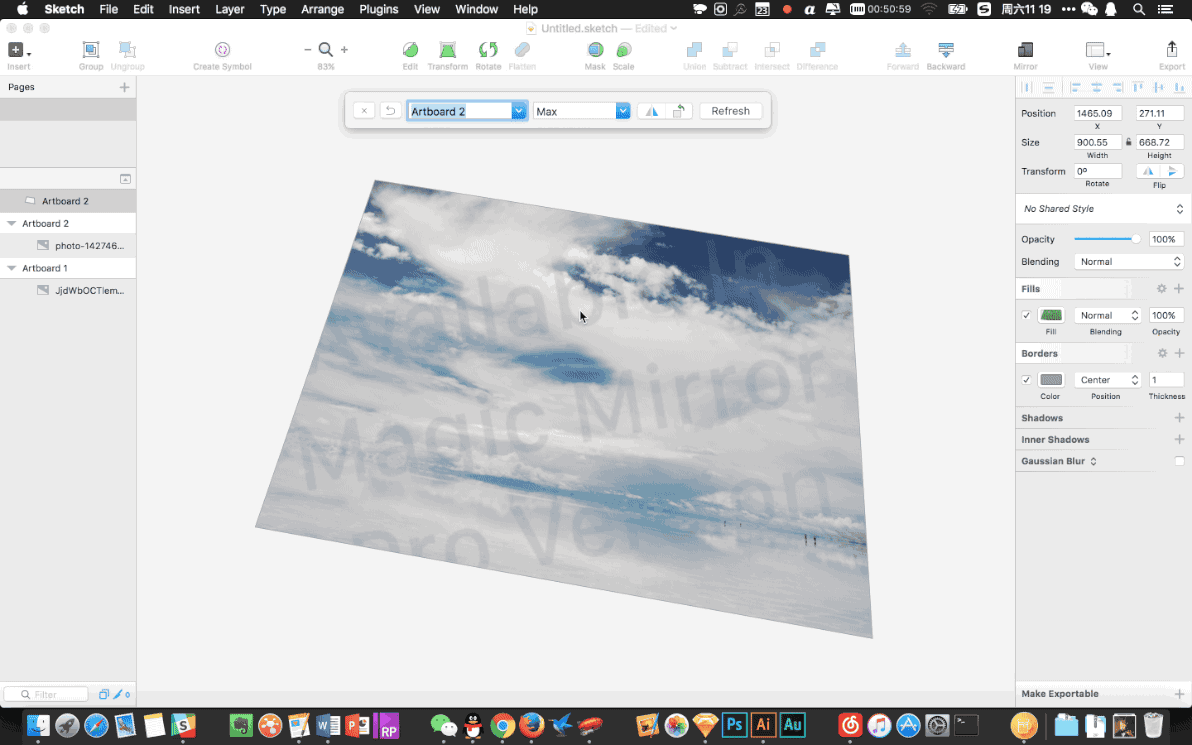Open the Arrange menu

point(322,9)
